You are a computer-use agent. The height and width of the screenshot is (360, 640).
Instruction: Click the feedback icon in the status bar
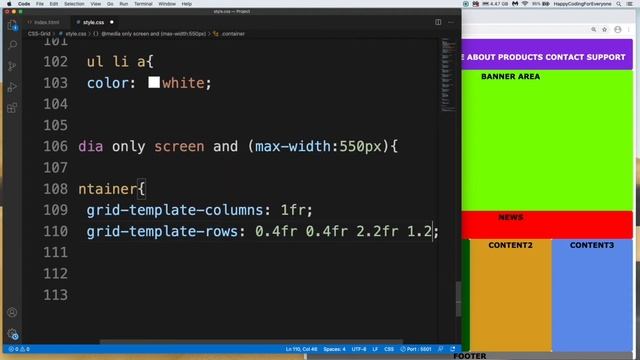click(440, 349)
